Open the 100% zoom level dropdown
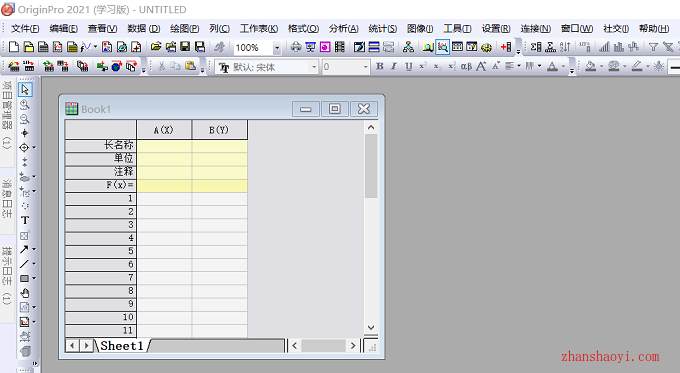This screenshot has width=680, height=373. 277,48
